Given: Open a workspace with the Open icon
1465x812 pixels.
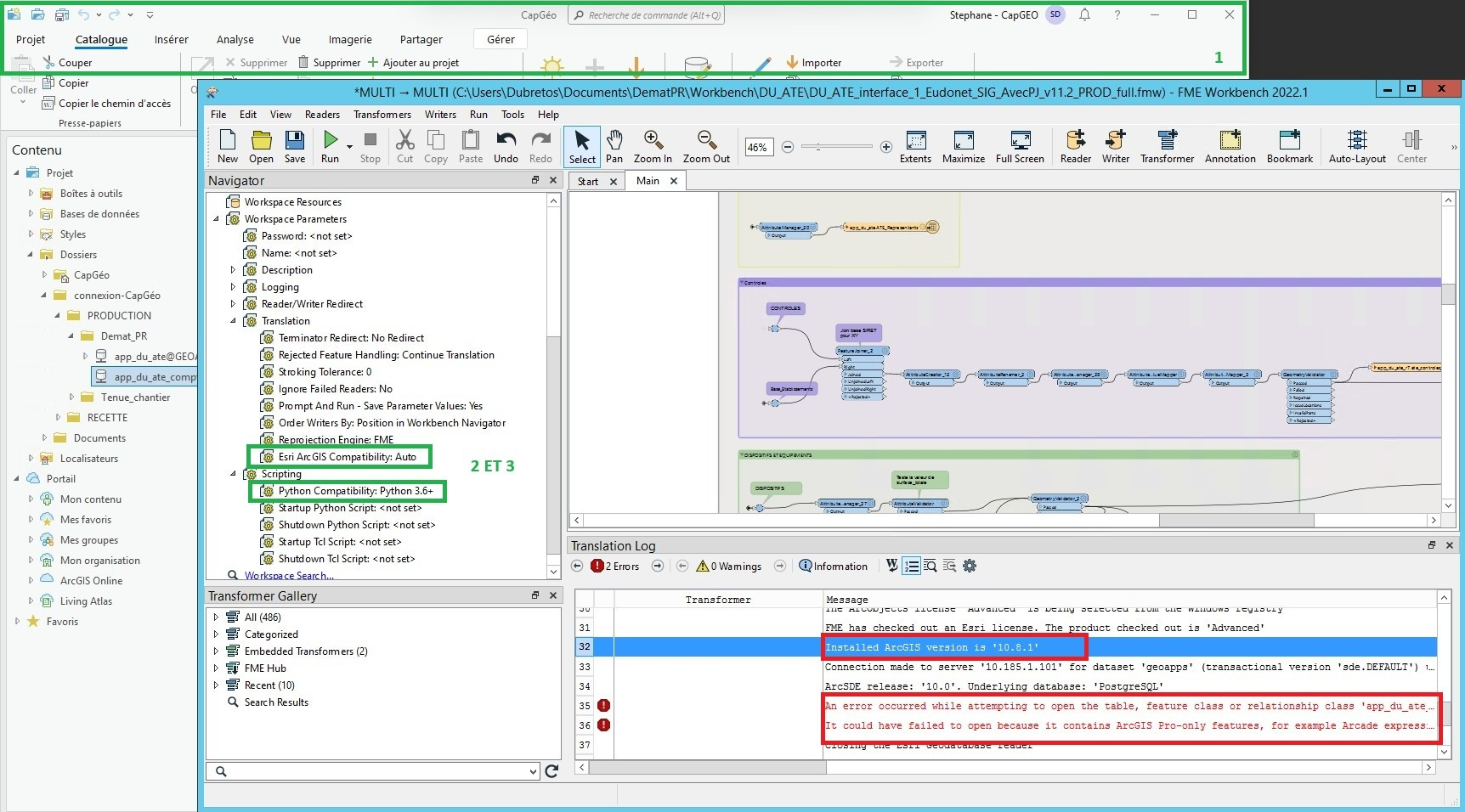Looking at the screenshot, I should coord(261,146).
